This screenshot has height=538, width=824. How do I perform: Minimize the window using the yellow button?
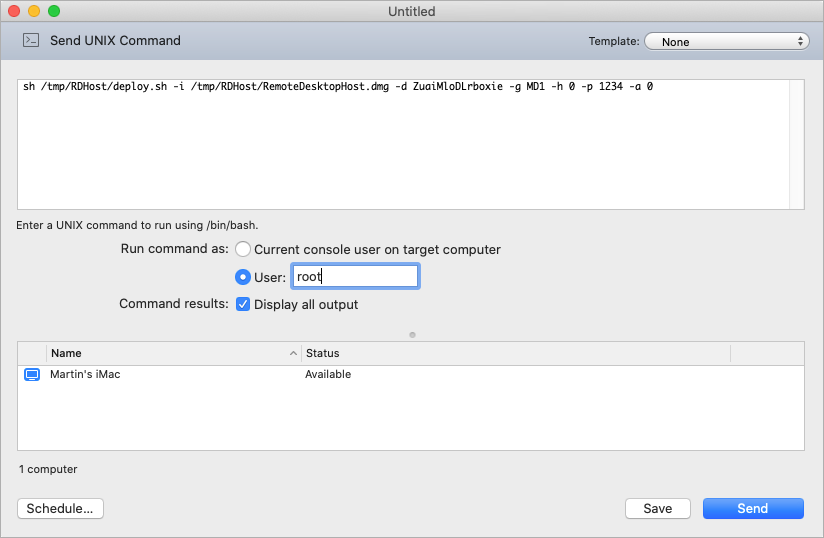point(34,11)
